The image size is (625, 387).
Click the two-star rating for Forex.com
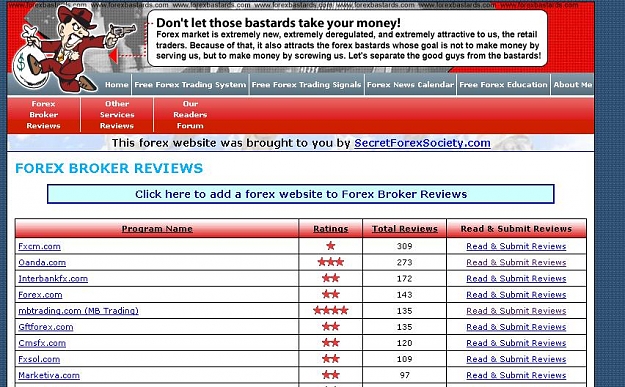[x=330, y=294]
